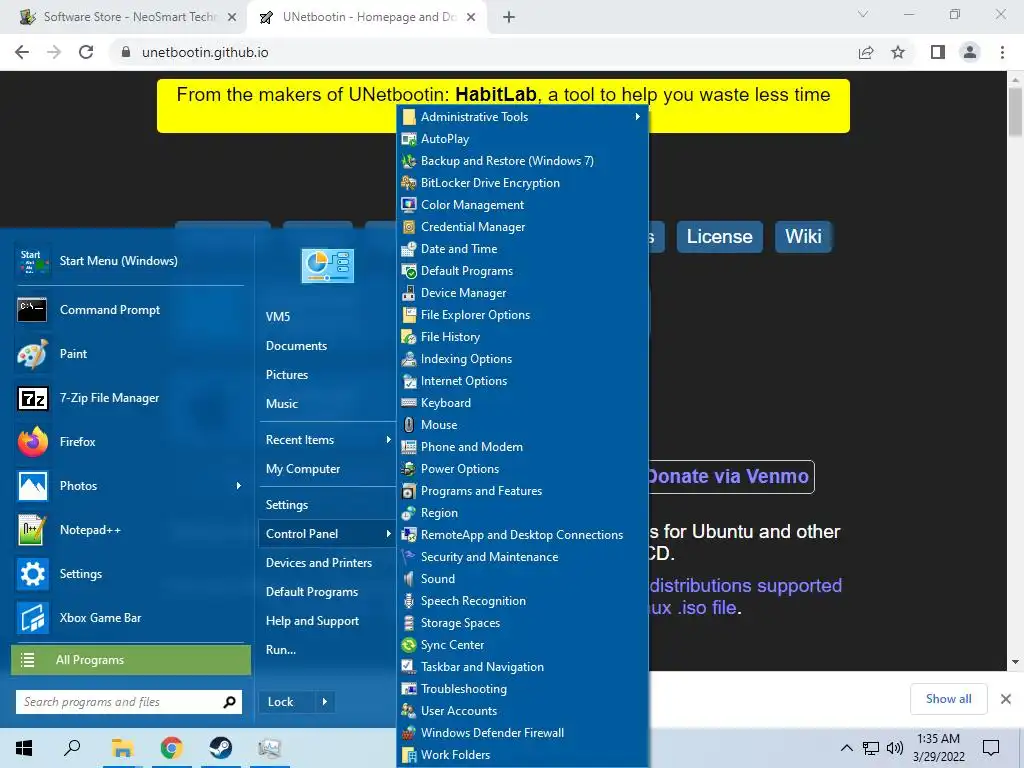Open BitLocker Drive Encryption
This screenshot has width=1024, height=768.
(x=522, y=183)
